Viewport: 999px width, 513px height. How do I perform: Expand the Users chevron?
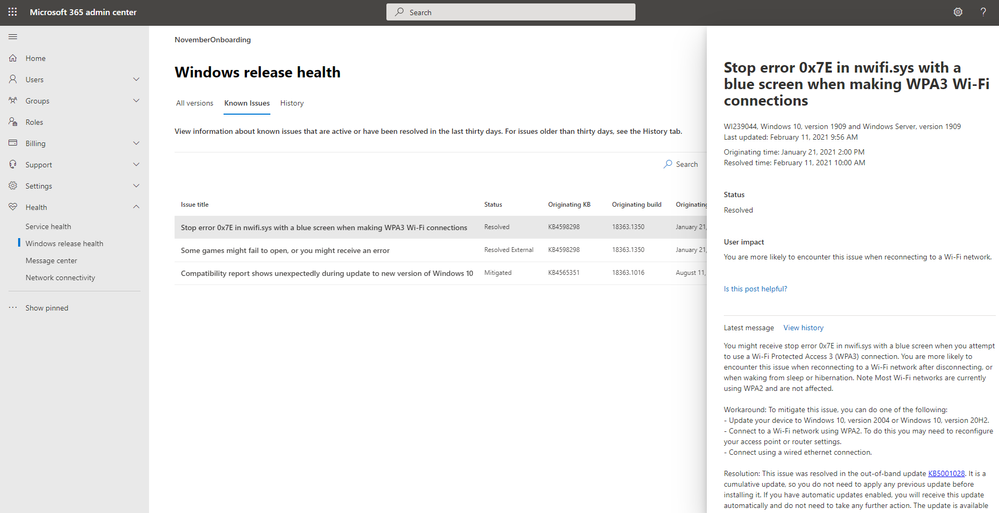136,80
